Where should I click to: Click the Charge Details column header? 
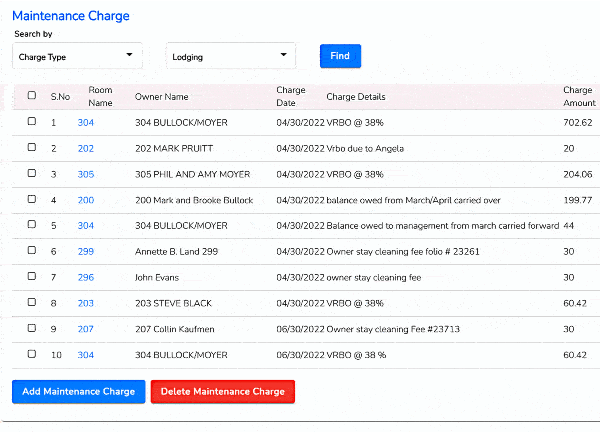(356, 97)
